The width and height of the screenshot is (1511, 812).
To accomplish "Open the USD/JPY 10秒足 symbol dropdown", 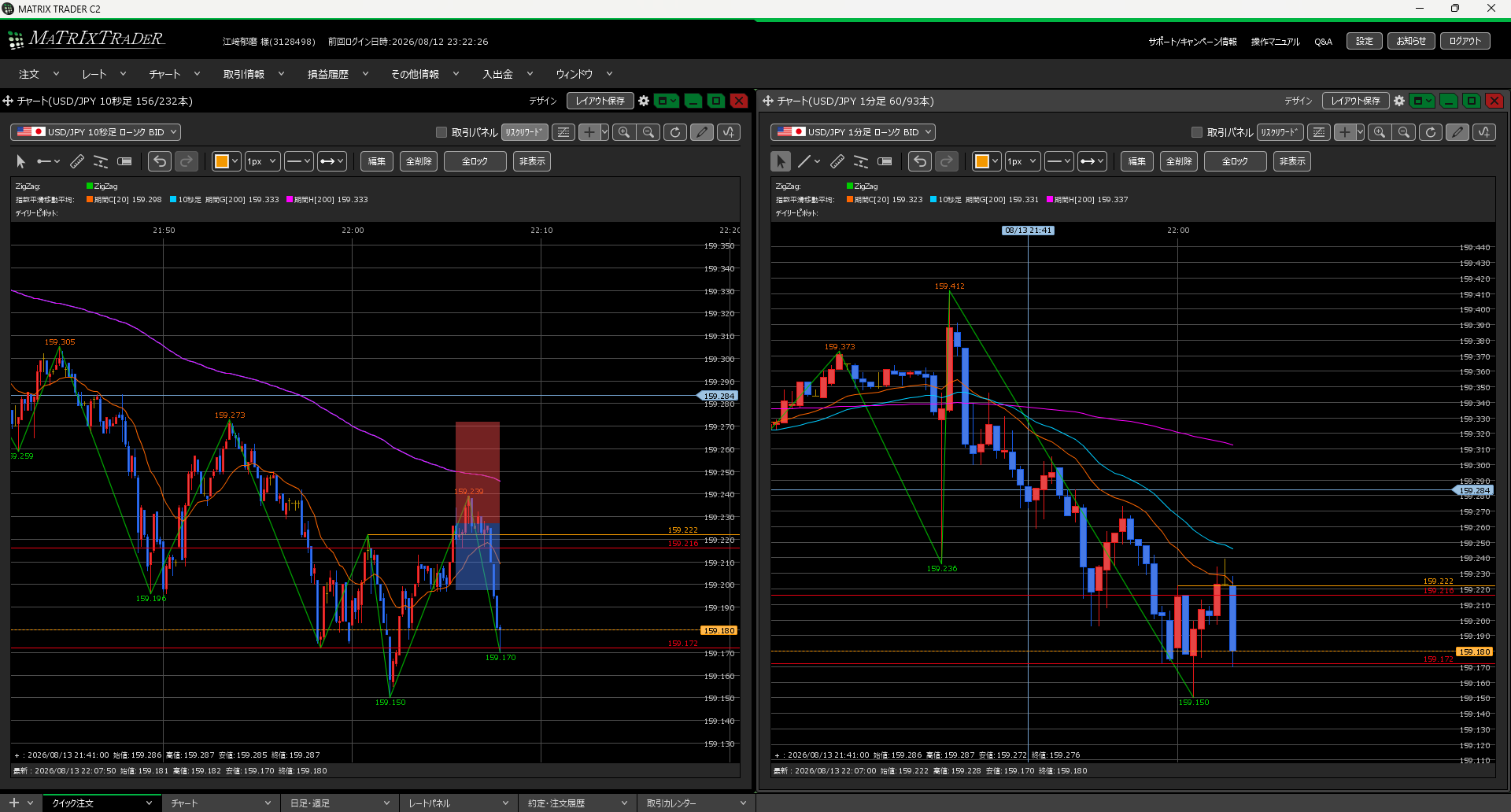I will [95, 132].
